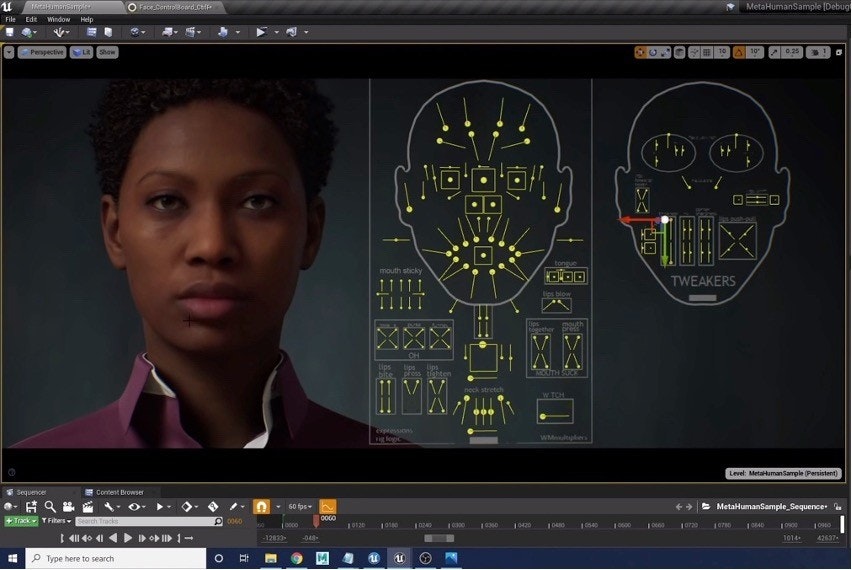The width and height of the screenshot is (852, 570).
Task: Click the Play button in main toolbar
Action: [x=261, y=32]
